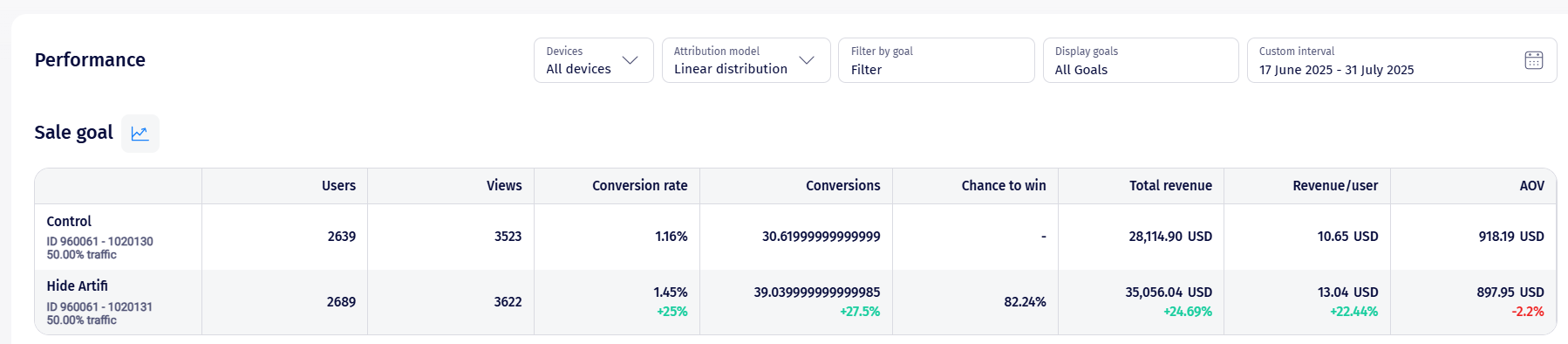This screenshot has height=344, width=1568.
Task: Click the 39.039999999999985 conversions value
Action: (x=817, y=292)
